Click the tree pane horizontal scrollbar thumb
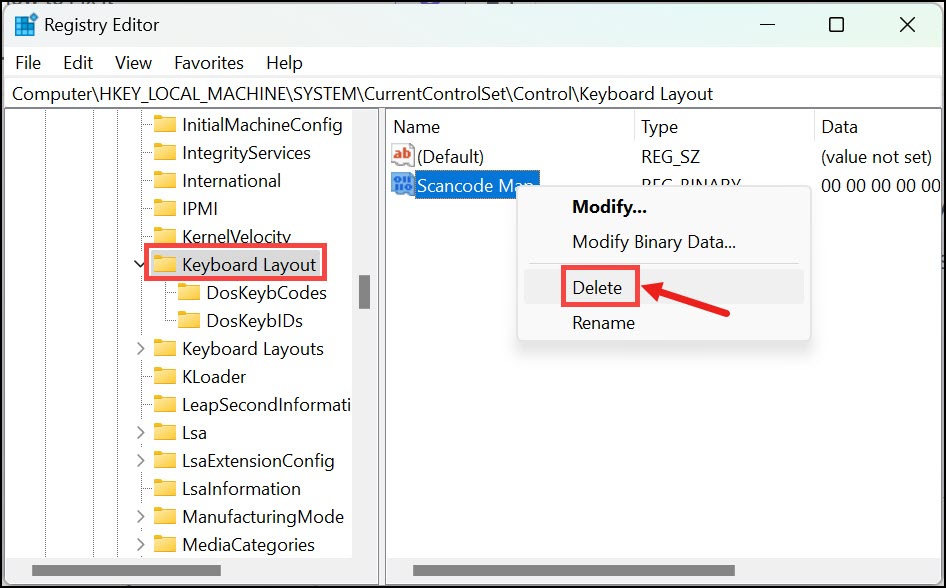The image size is (946, 588). pyautogui.click(x=126, y=570)
